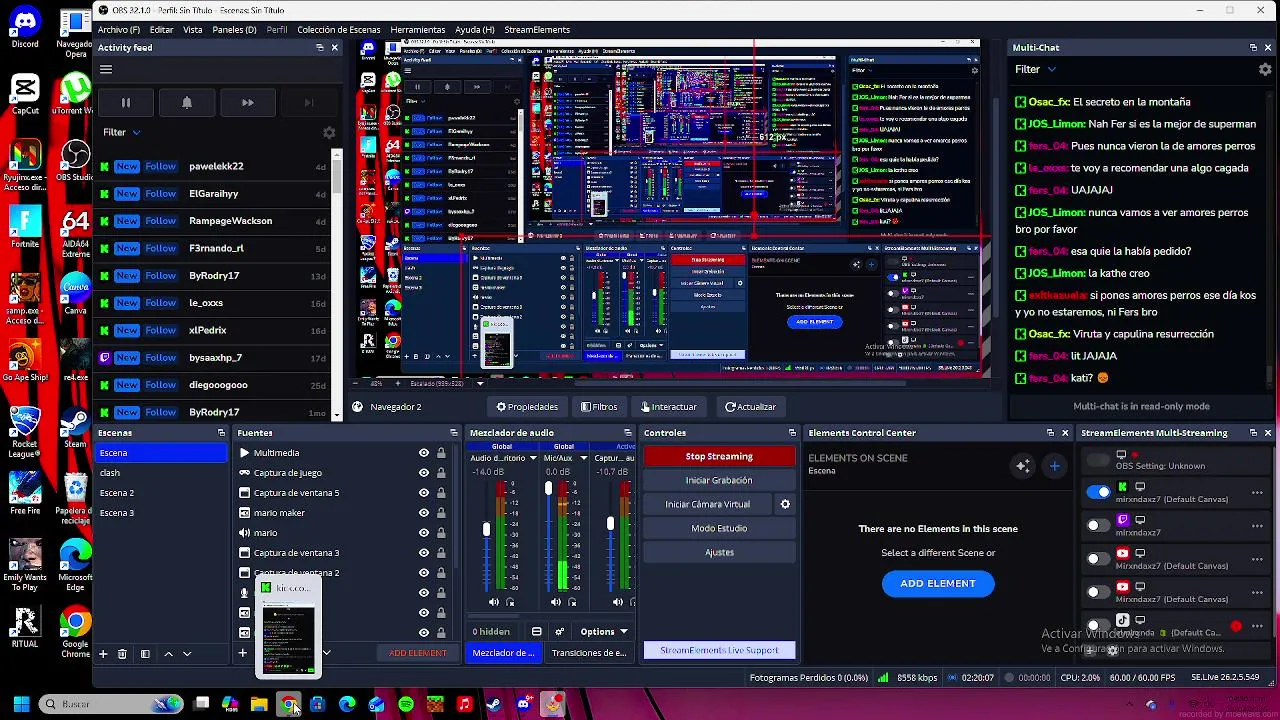The width and height of the screenshot is (1280, 720).
Task: Click the Stop Streaming button
Action: click(719, 456)
